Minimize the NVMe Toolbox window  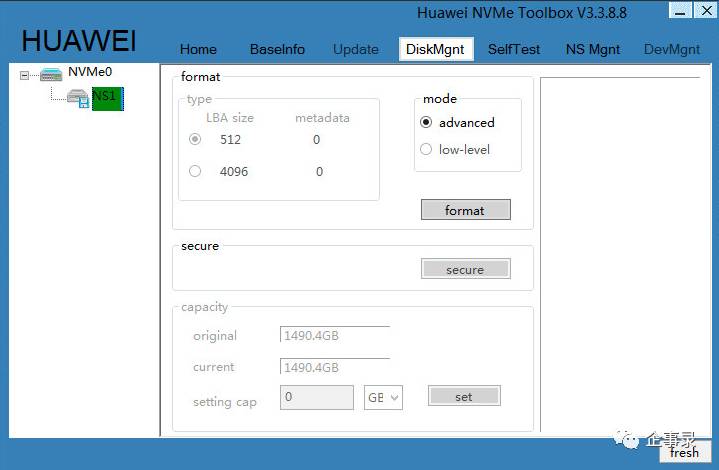pyautogui.click(x=680, y=11)
